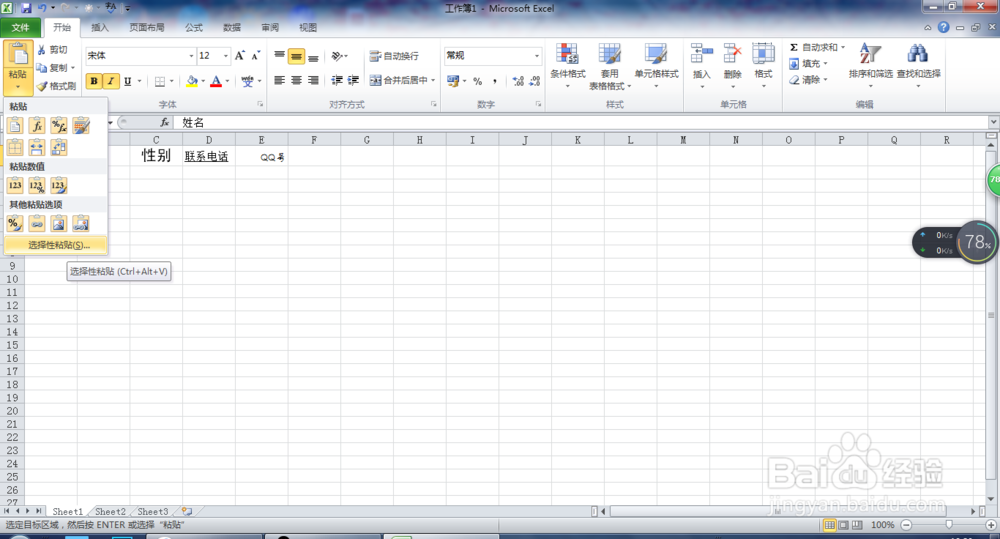Switch to 数据 ribbon tab

232,27
